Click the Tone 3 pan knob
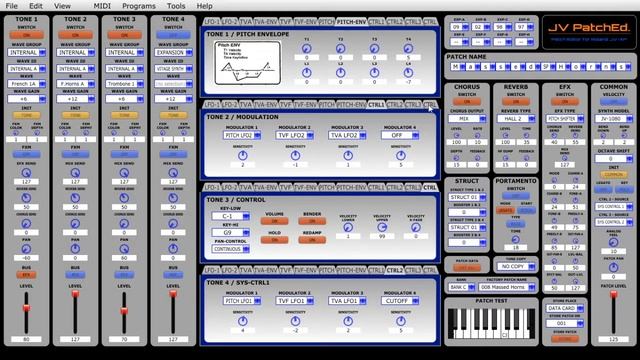 coord(124,249)
